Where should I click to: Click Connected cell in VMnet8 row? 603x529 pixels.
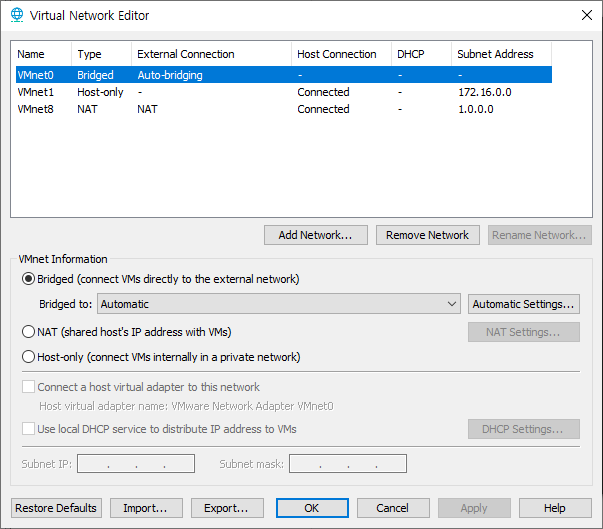click(x=323, y=109)
